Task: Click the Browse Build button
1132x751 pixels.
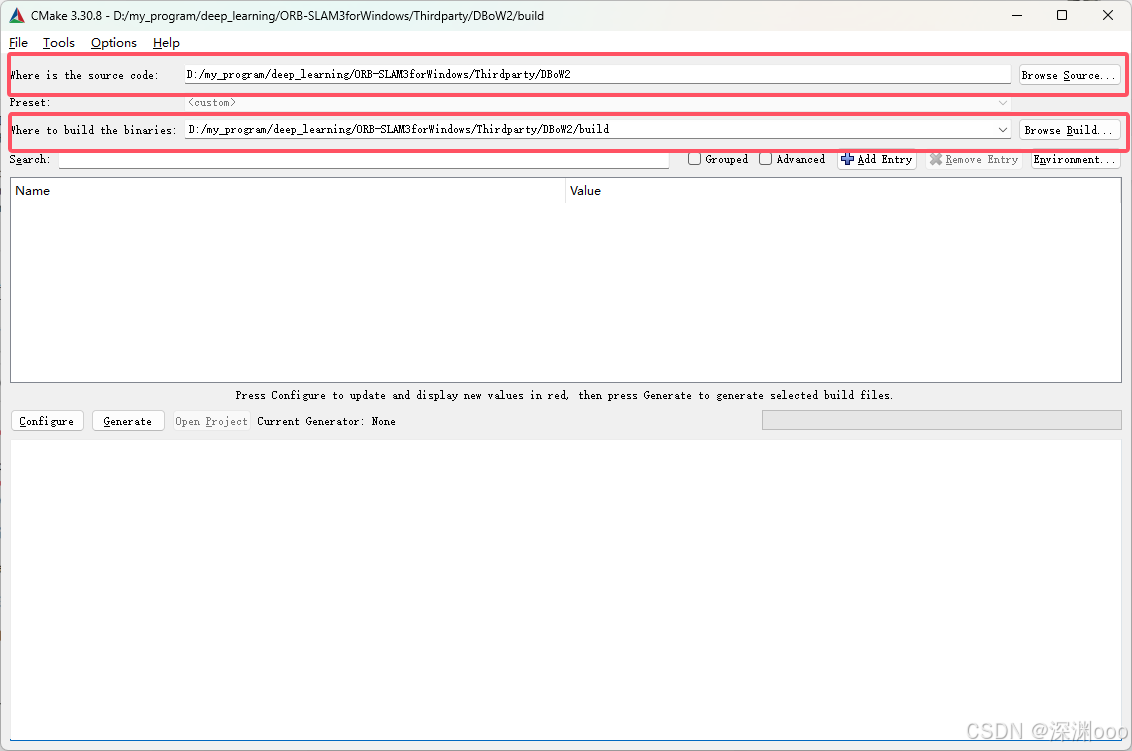Action: point(1069,130)
